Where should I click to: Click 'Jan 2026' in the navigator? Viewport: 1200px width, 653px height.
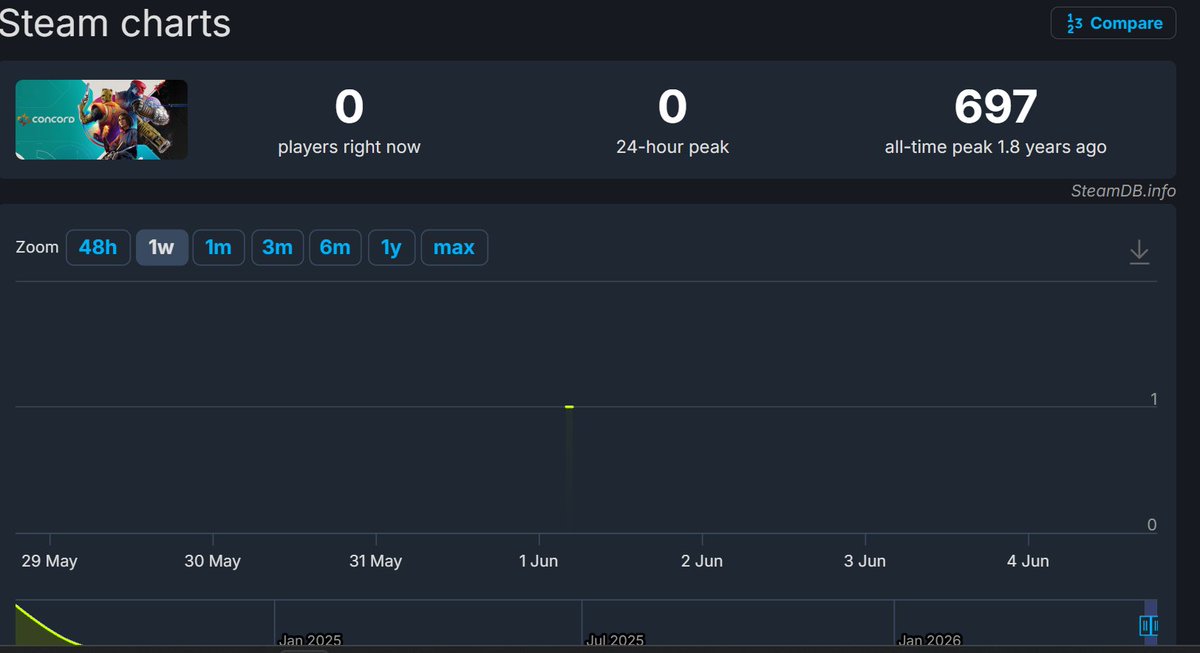click(929, 640)
